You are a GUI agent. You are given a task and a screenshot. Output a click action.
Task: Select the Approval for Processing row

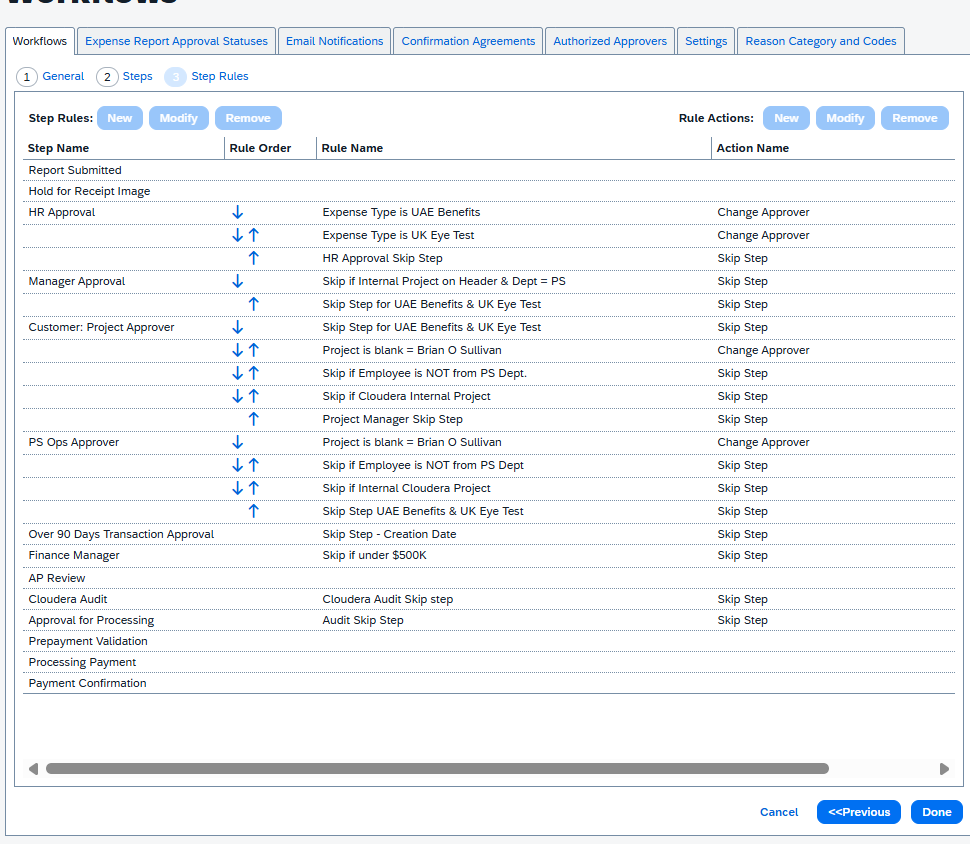[489, 620]
